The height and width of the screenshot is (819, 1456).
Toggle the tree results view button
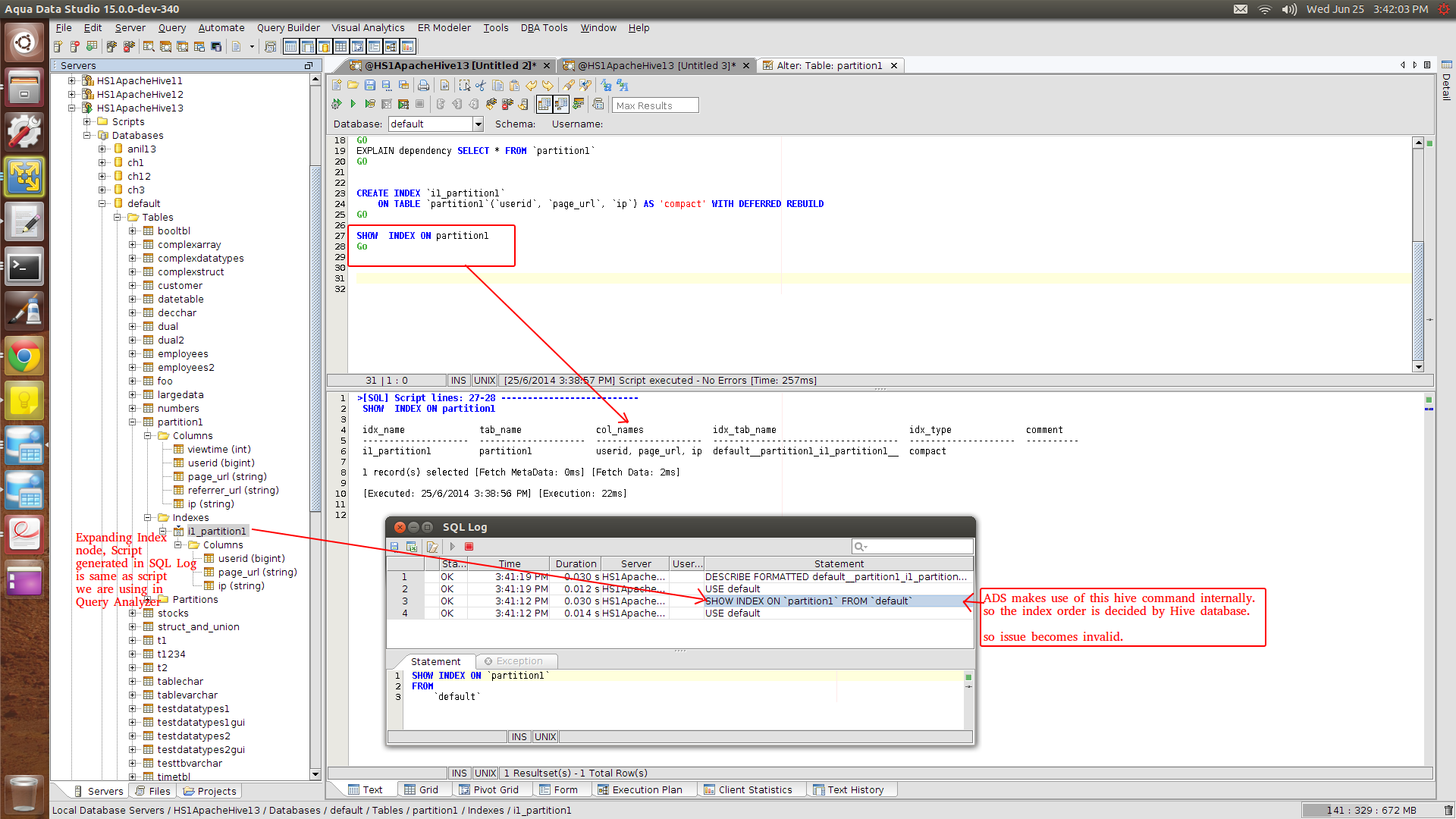coord(561,105)
